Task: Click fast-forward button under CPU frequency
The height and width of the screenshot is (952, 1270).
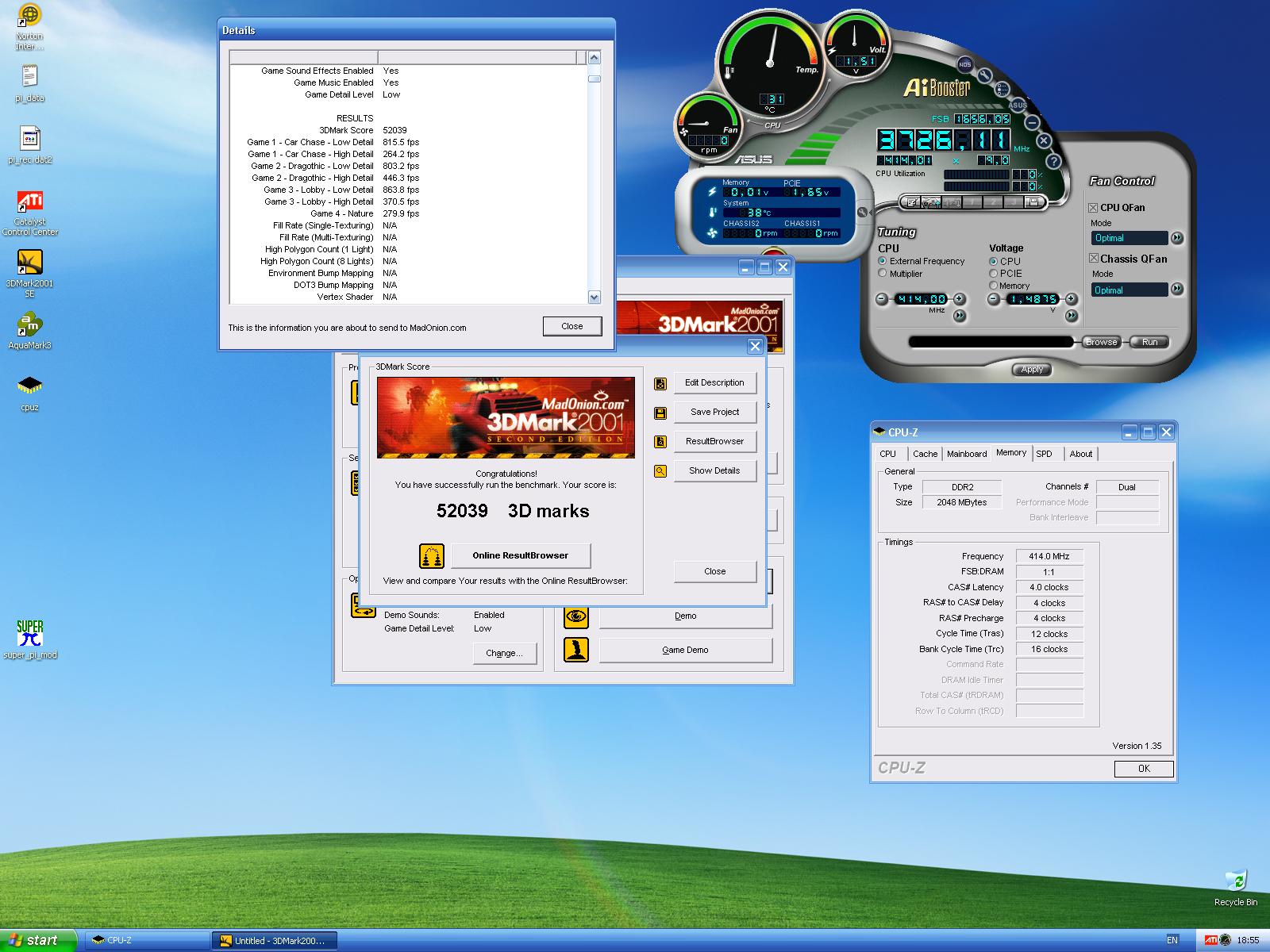Action: 959,315
